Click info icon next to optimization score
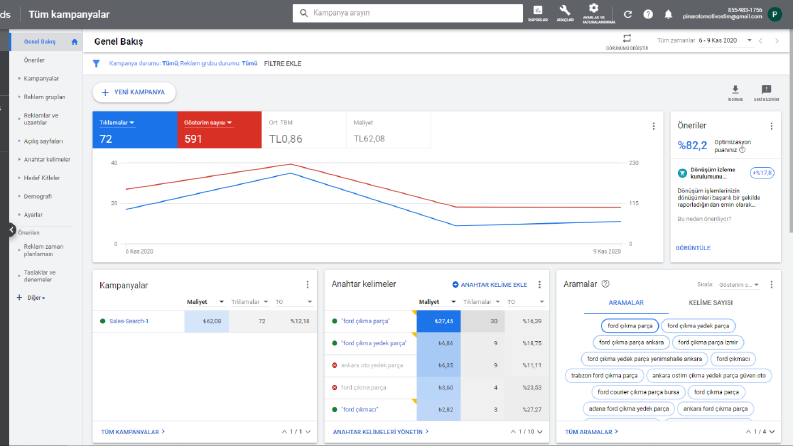 742,150
